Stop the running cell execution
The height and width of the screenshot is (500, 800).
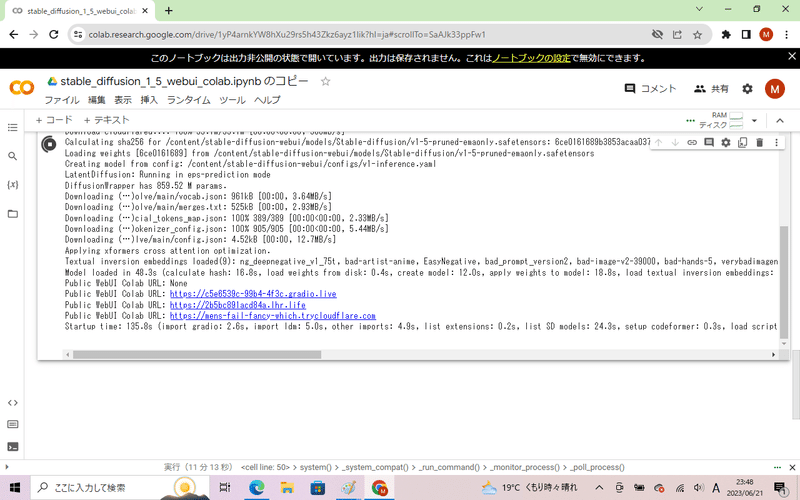click(49, 144)
